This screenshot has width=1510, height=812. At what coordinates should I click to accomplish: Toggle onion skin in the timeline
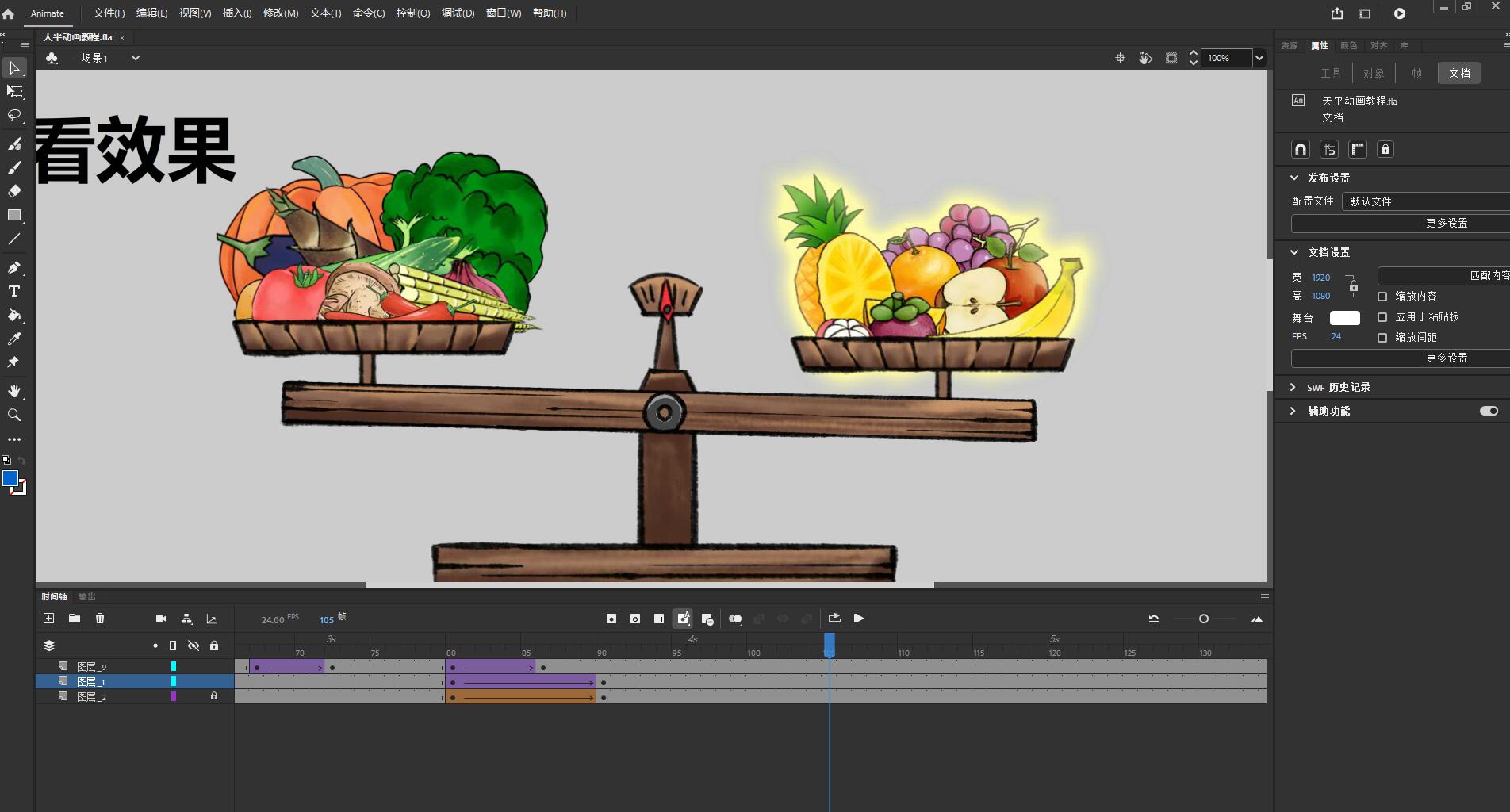tap(735, 619)
